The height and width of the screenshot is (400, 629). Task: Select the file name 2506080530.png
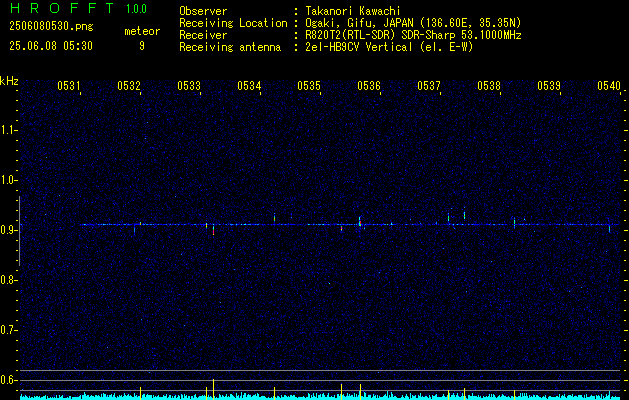[x=51, y=26]
